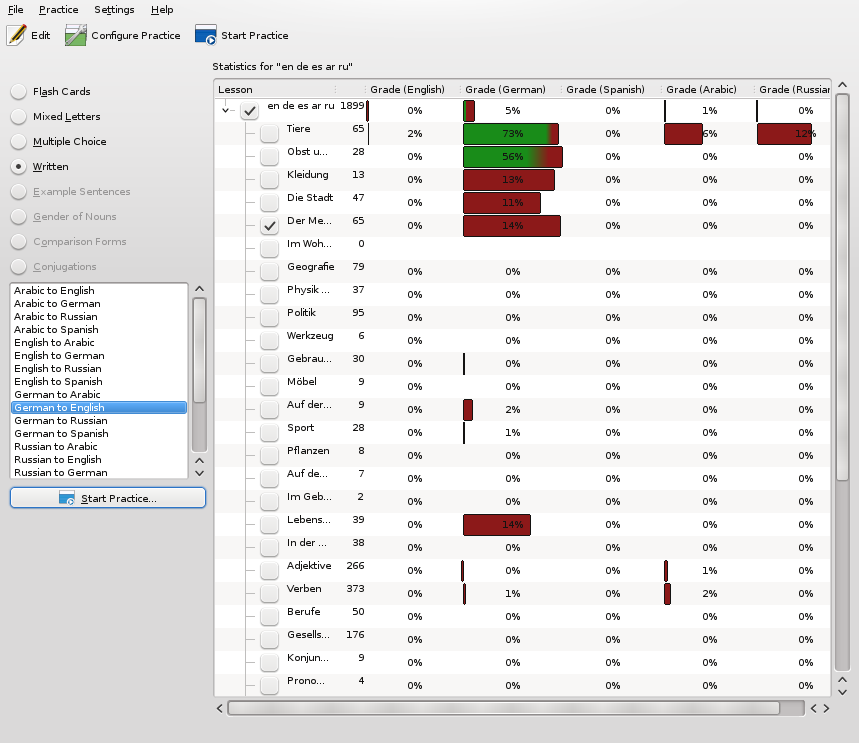Viewport: 859px width, 743px height.
Task: Click left arrow of horizontal scrollbar
Action: click(x=221, y=708)
